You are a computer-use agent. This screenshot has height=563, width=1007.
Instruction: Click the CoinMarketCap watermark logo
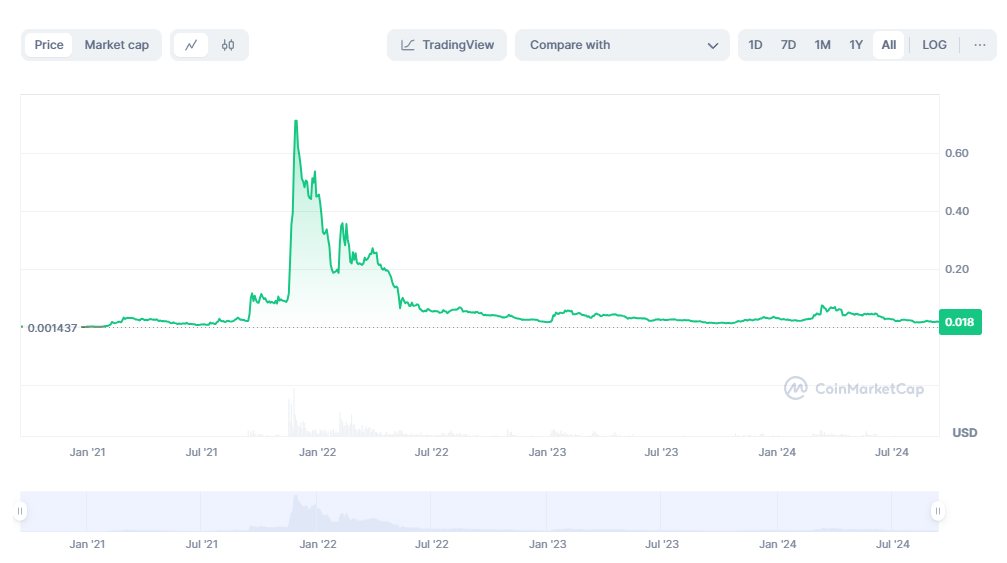853,389
